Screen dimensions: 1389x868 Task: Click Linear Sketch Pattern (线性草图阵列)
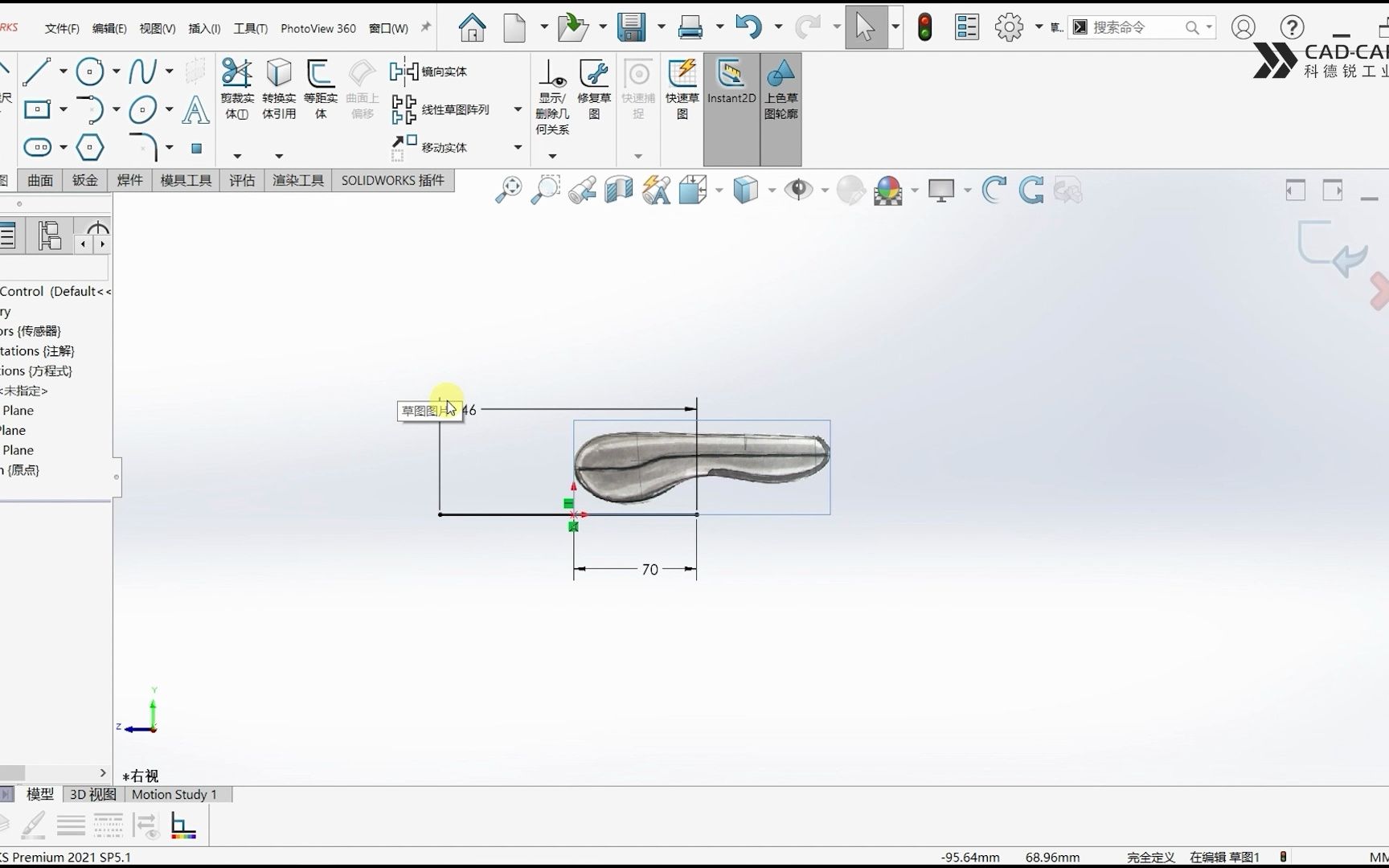pyautogui.click(x=440, y=109)
